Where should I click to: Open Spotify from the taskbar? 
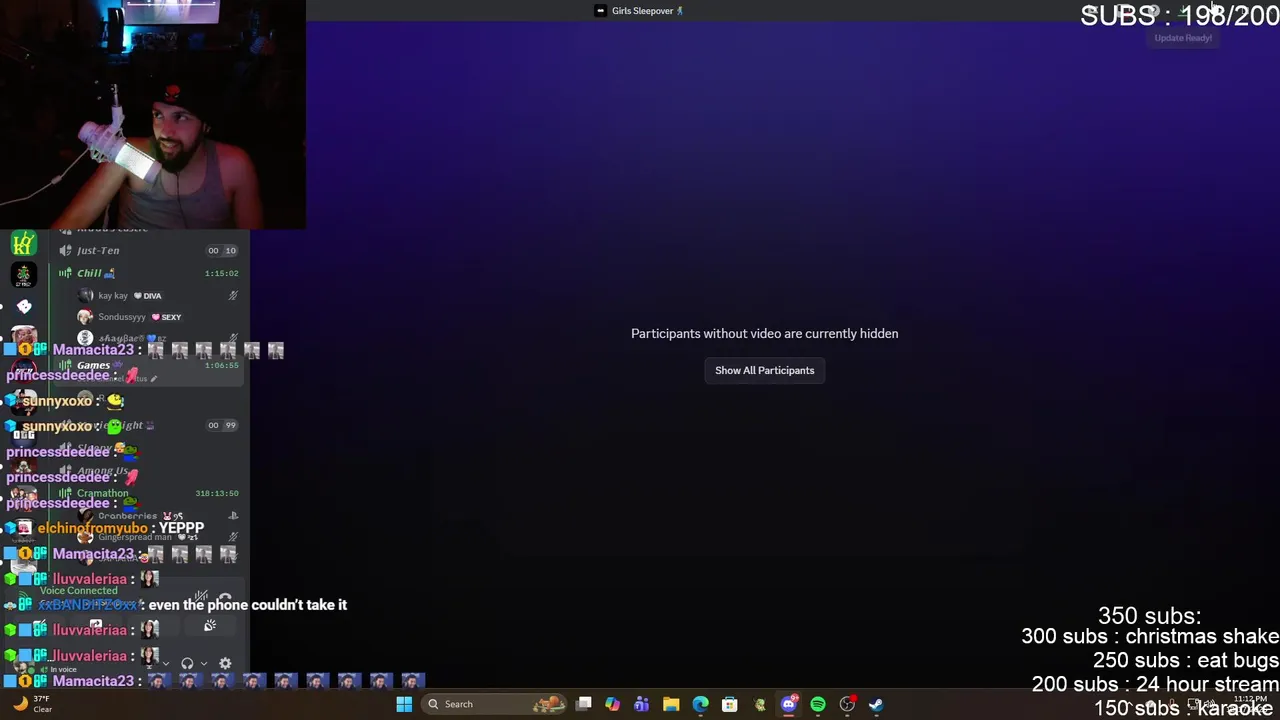click(818, 704)
